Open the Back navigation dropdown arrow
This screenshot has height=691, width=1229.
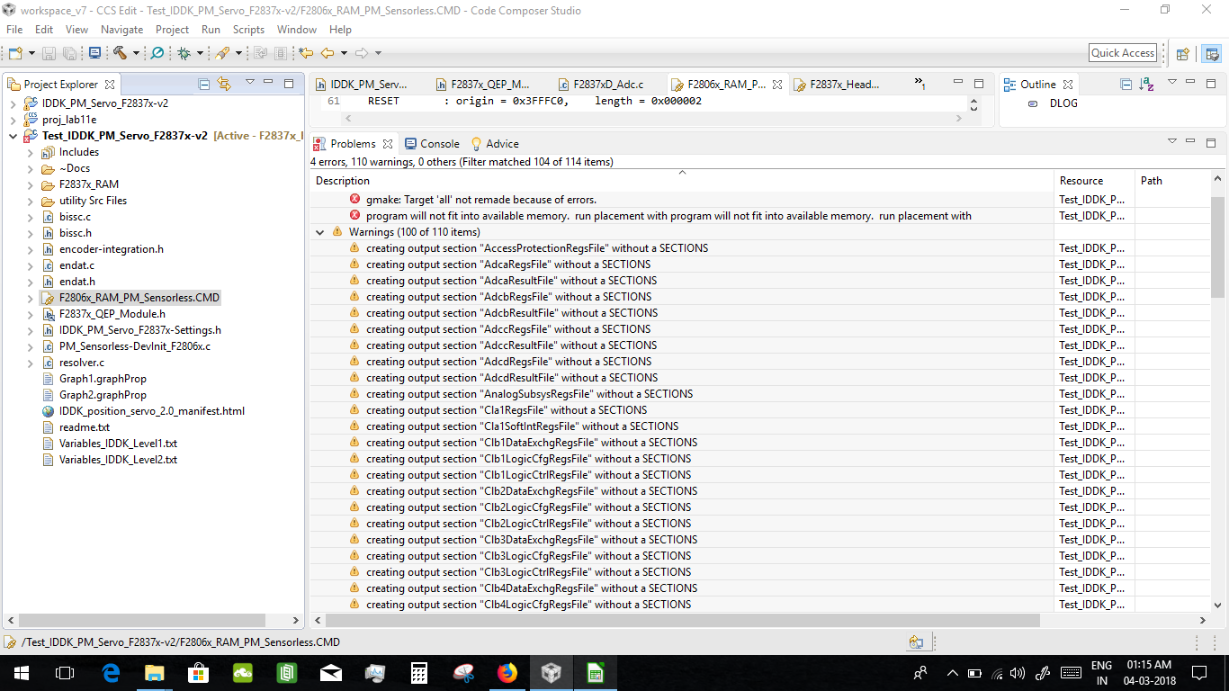[x=343, y=53]
